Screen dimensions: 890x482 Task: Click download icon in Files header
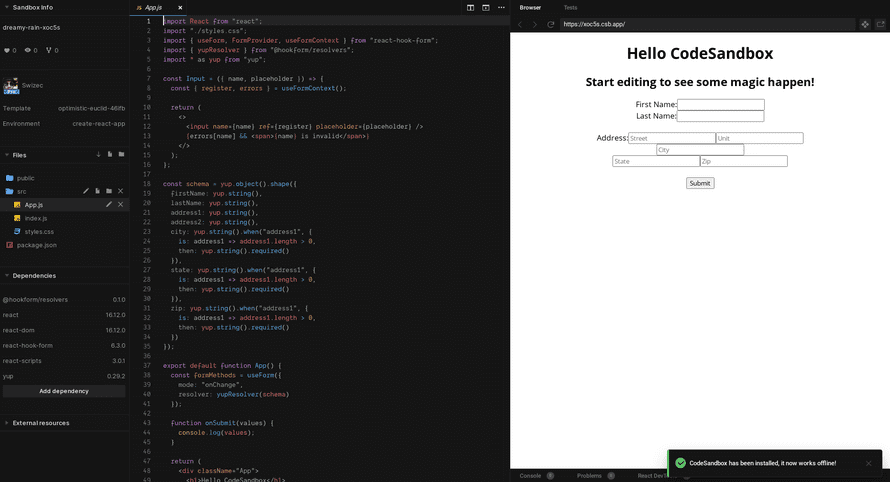click(x=98, y=155)
